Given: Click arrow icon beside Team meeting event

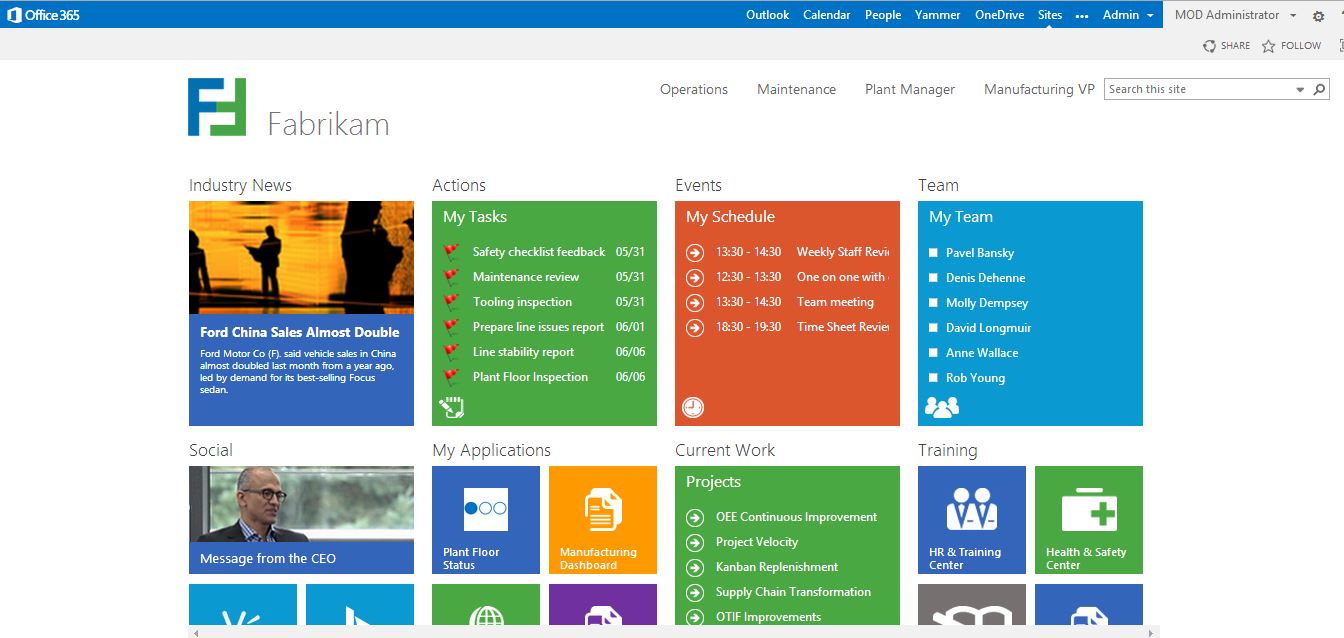Looking at the screenshot, I should click(695, 302).
